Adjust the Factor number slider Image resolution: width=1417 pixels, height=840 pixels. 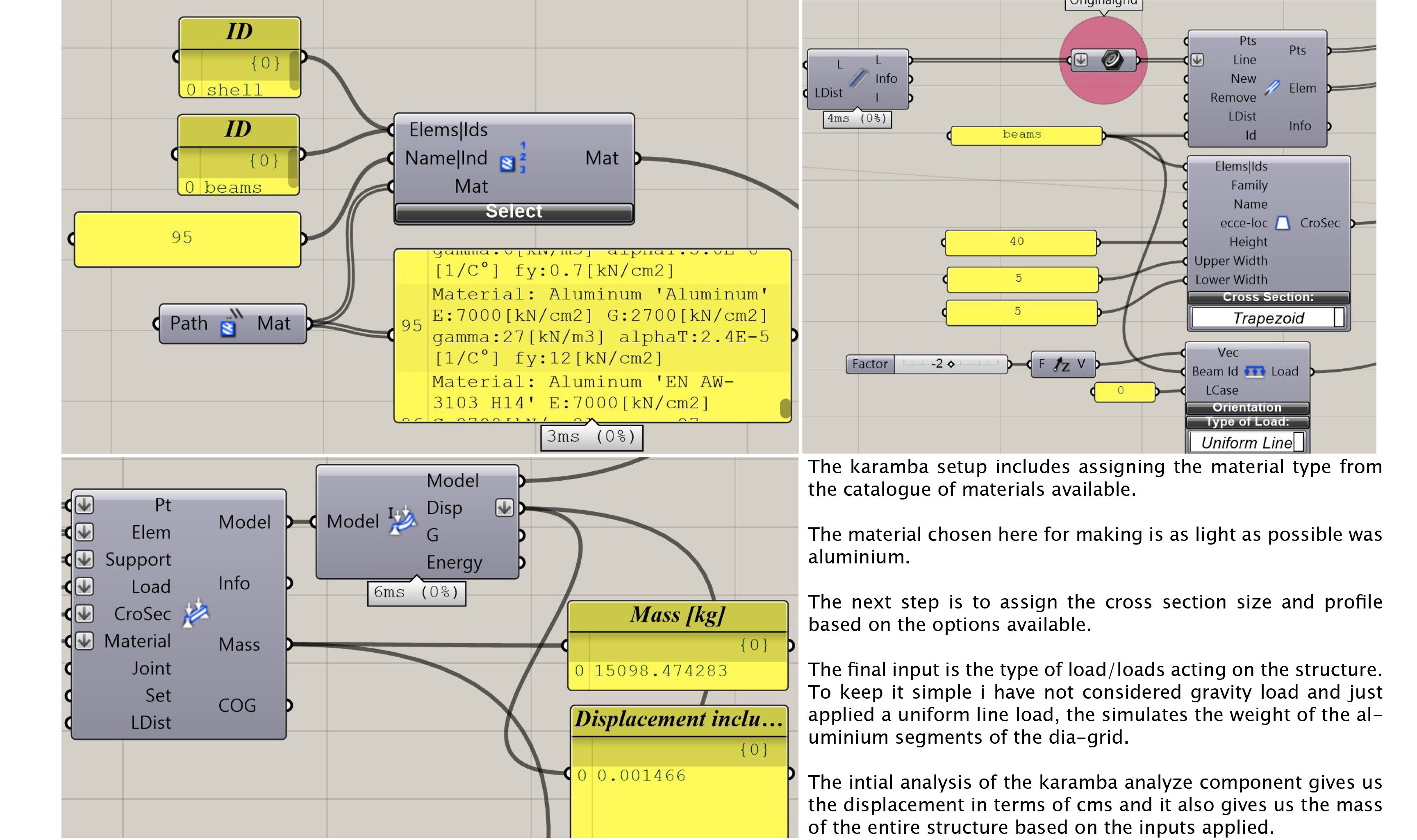click(x=951, y=364)
